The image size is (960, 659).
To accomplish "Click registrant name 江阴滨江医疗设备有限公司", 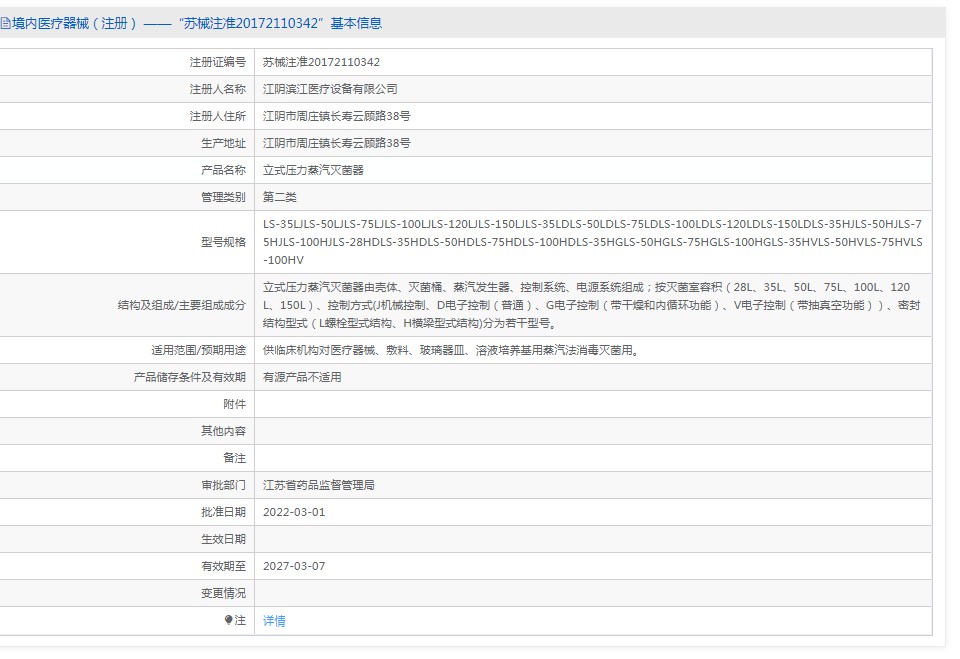I will pos(330,89).
